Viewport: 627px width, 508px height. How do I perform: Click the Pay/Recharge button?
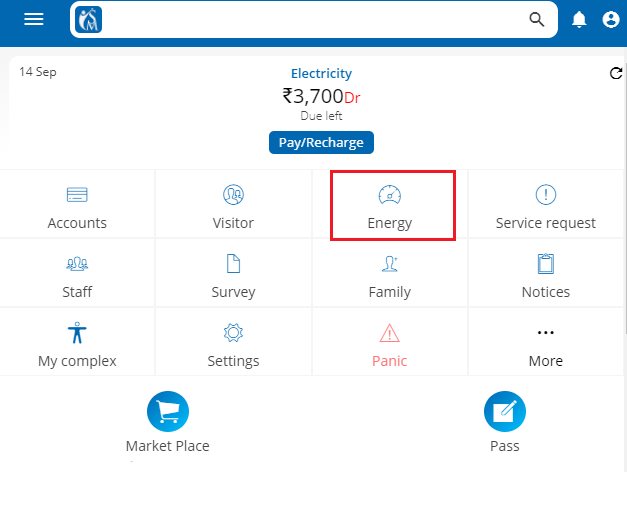tap(321, 142)
